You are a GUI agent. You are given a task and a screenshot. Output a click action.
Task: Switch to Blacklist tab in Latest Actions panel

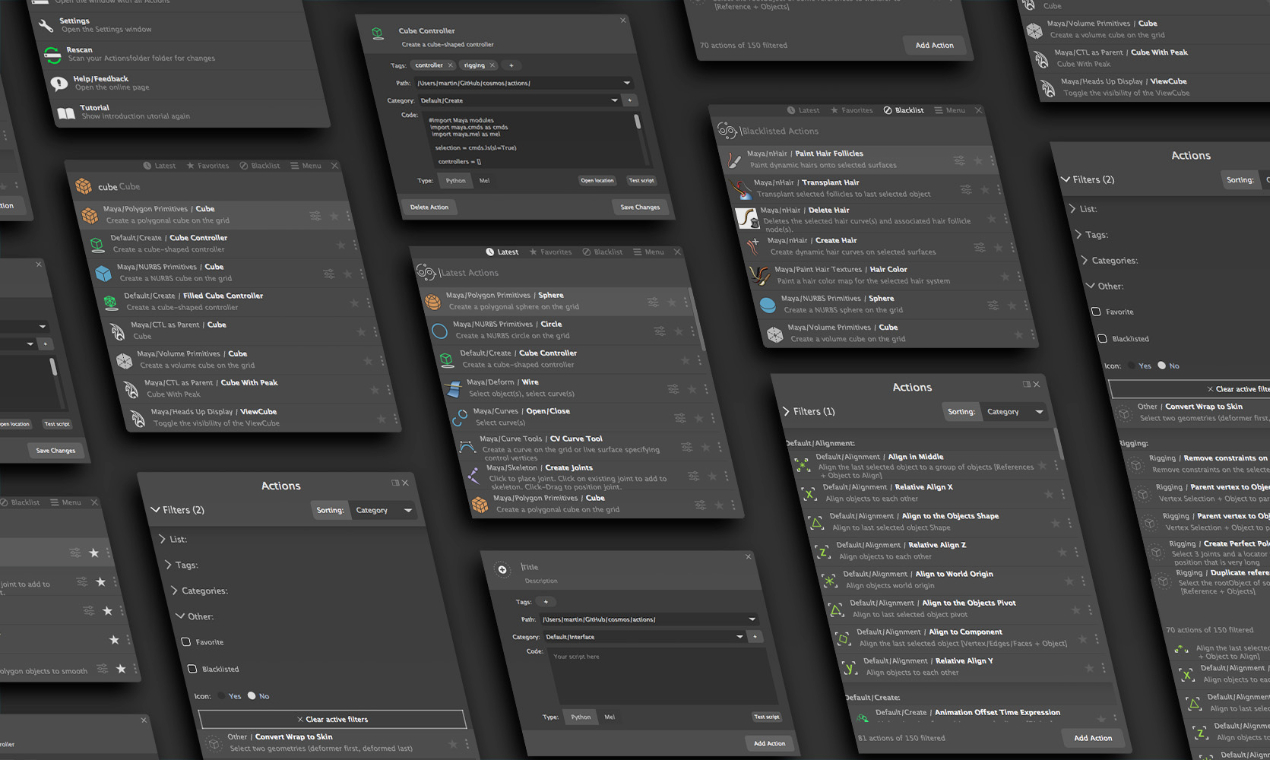602,252
